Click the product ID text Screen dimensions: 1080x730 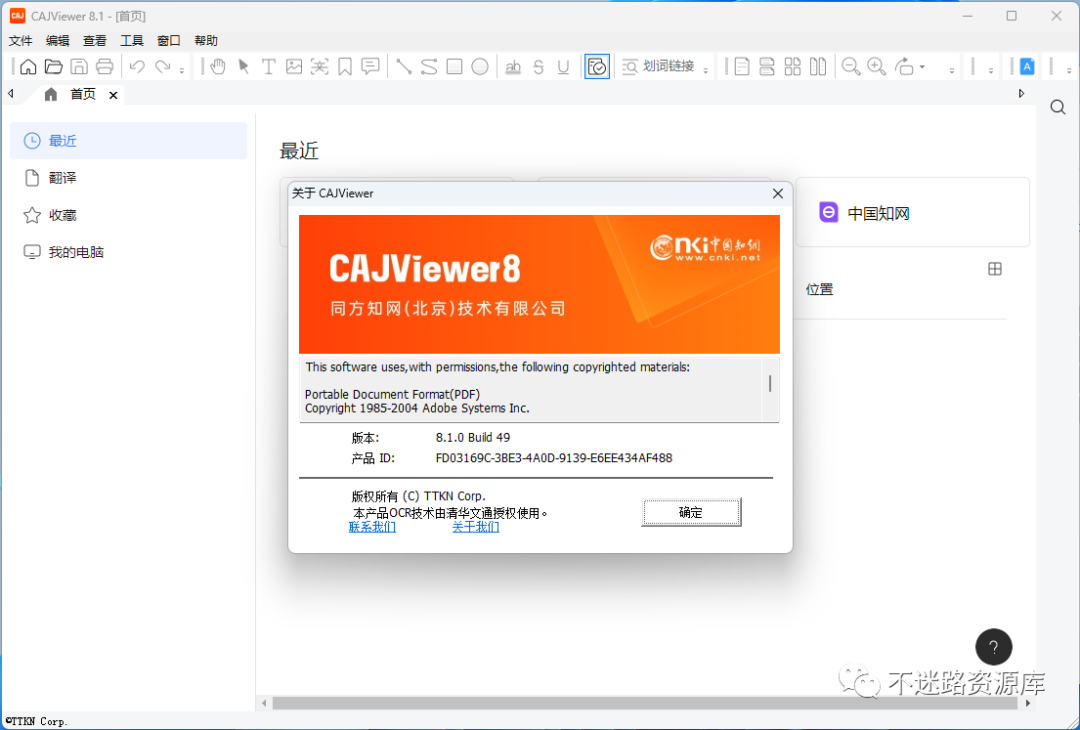[554, 458]
